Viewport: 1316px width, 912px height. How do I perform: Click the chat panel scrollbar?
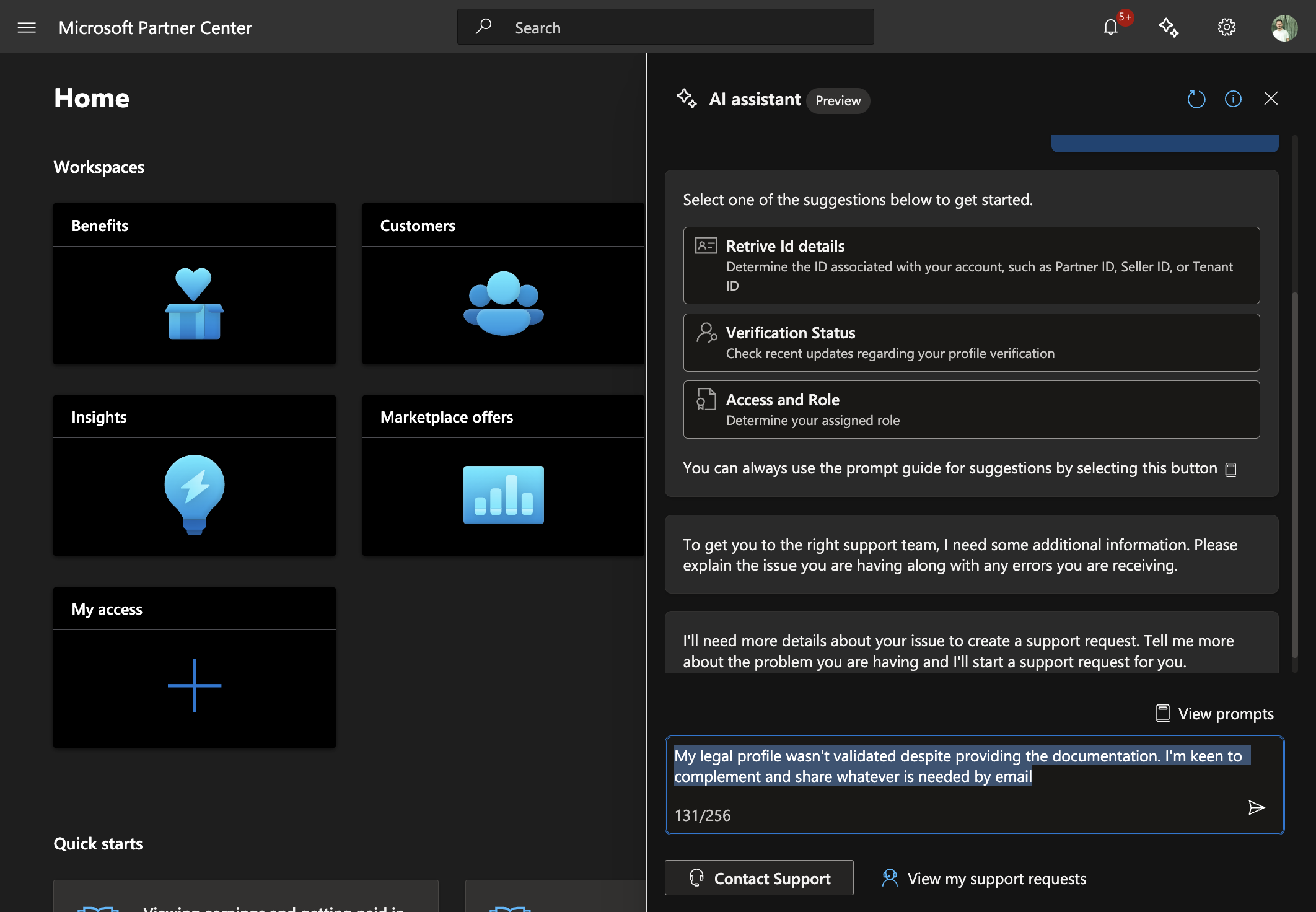pyautogui.click(x=1294, y=474)
